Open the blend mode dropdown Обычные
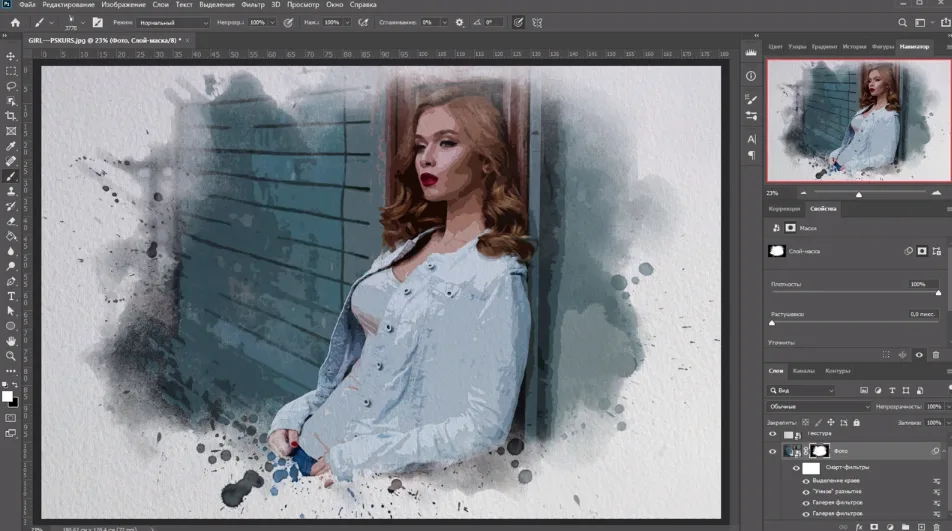The height and width of the screenshot is (531, 952). [819, 407]
